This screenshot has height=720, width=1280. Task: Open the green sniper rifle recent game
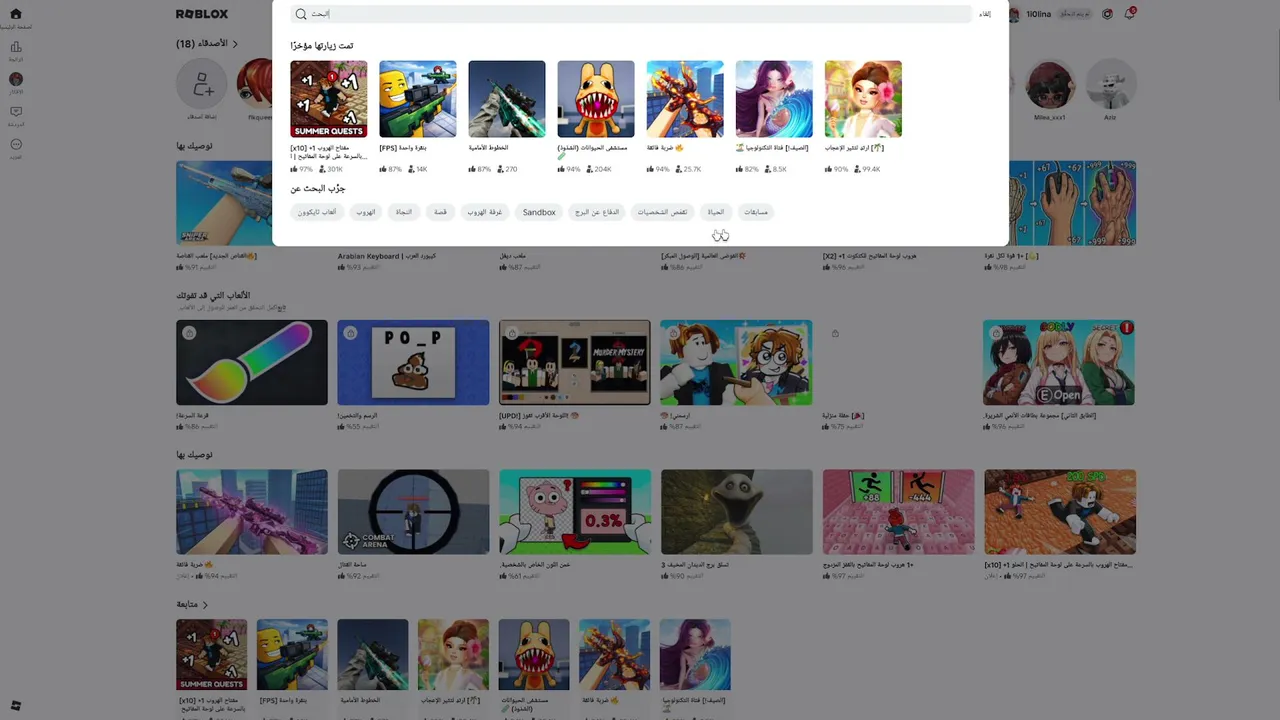click(x=507, y=99)
